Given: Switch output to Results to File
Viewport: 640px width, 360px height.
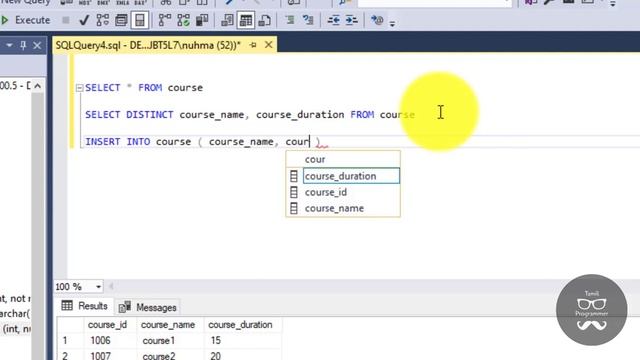Looking at the screenshot, I should click(x=265, y=20).
